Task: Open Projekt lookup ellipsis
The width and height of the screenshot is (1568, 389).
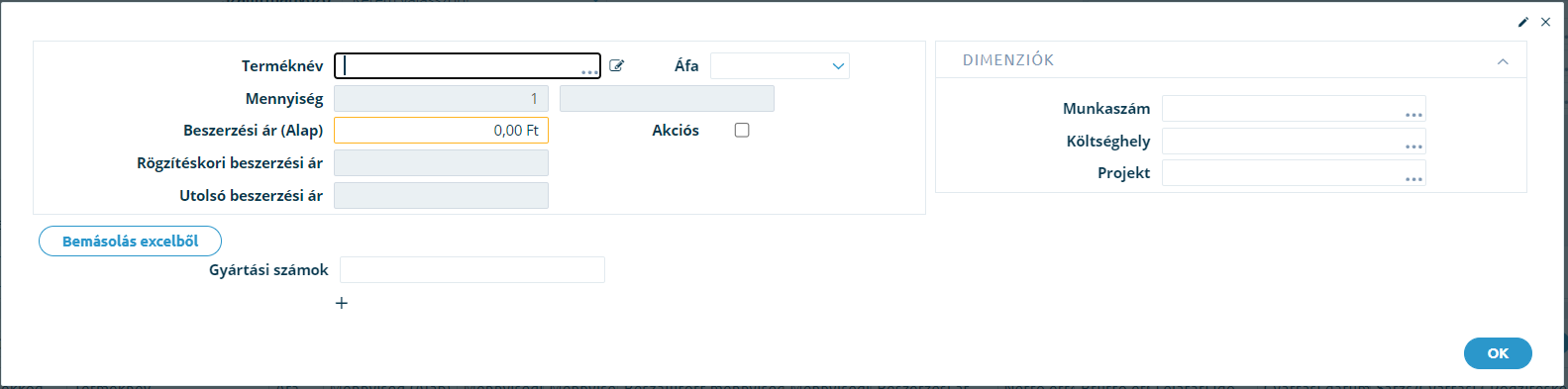Action: (x=1413, y=179)
